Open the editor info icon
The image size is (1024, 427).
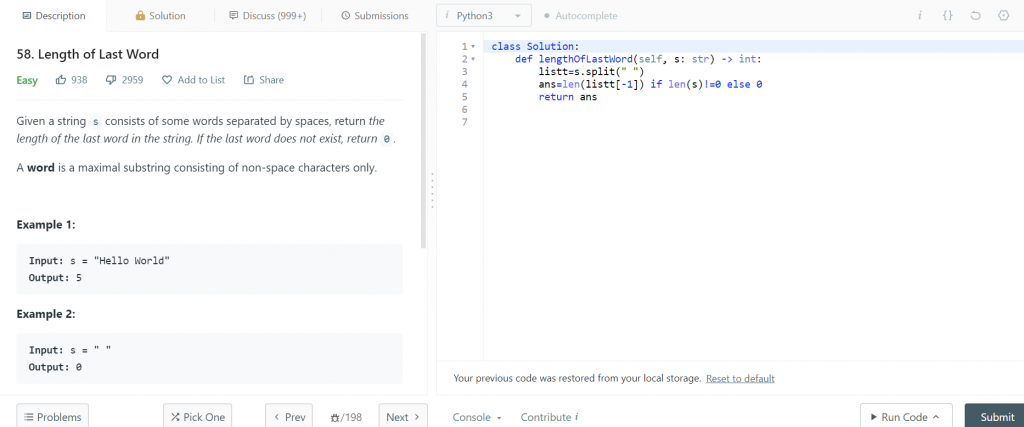tap(920, 16)
